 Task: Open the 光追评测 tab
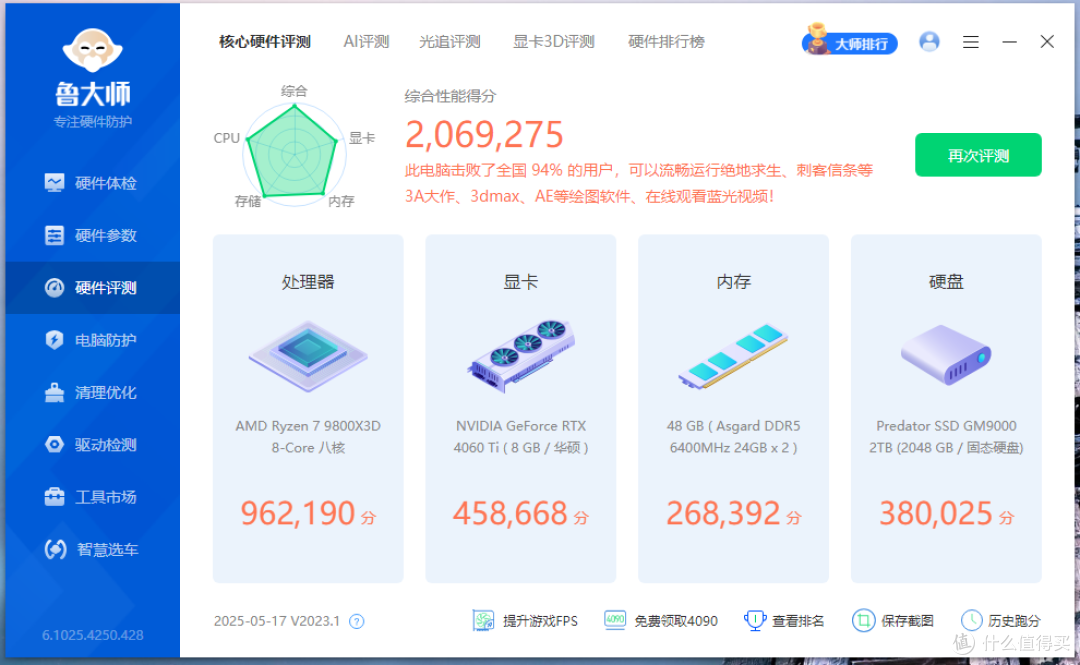[x=449, y=42]
